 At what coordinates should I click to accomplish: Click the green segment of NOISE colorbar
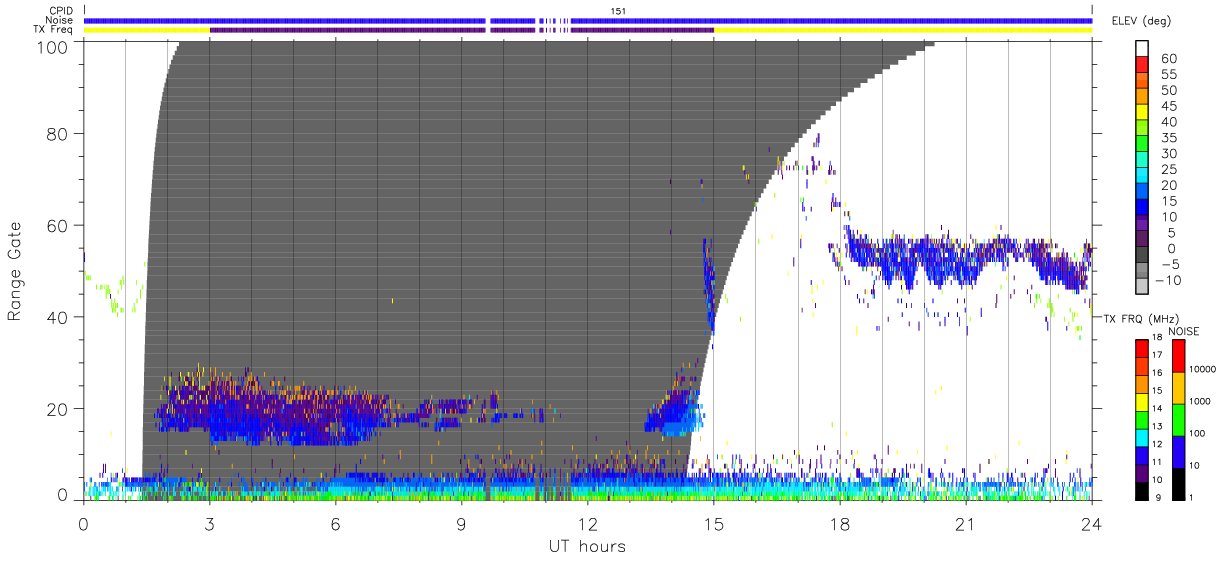(x=1177, y=418)
